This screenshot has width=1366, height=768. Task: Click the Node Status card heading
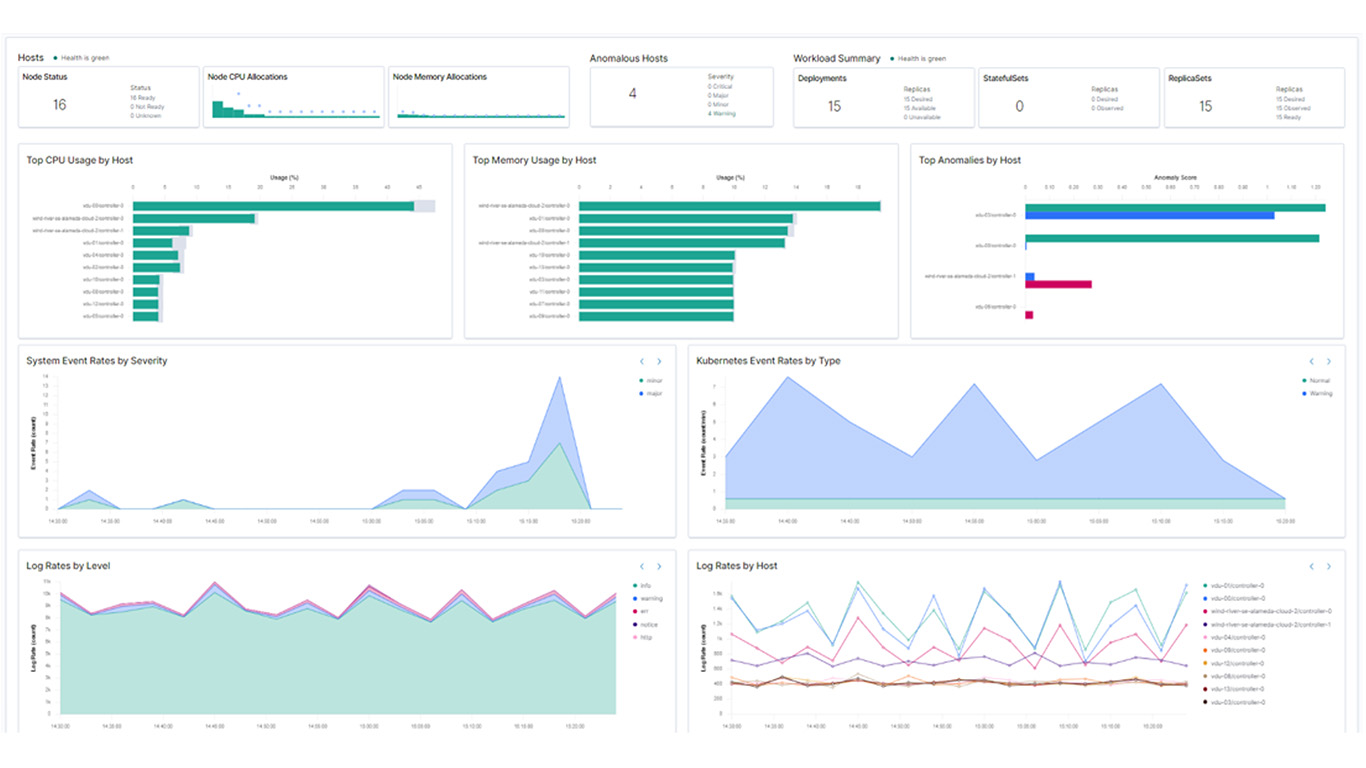45,77
